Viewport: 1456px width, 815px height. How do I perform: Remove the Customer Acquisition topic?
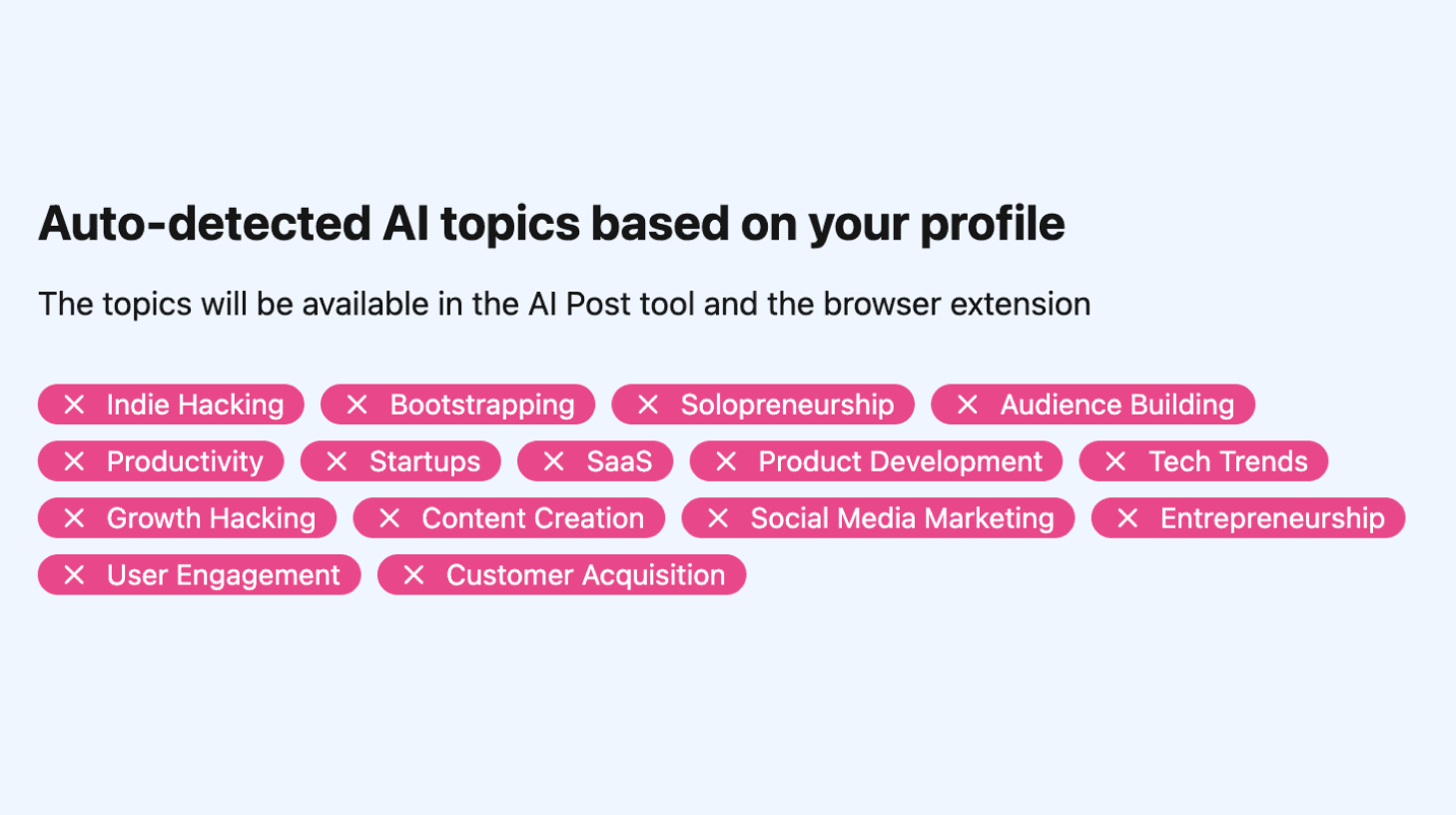pyautogui.click(x=414, y=575)
